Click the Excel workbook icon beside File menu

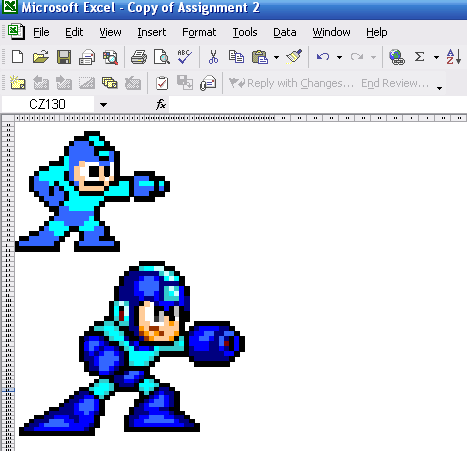[16, 32]
